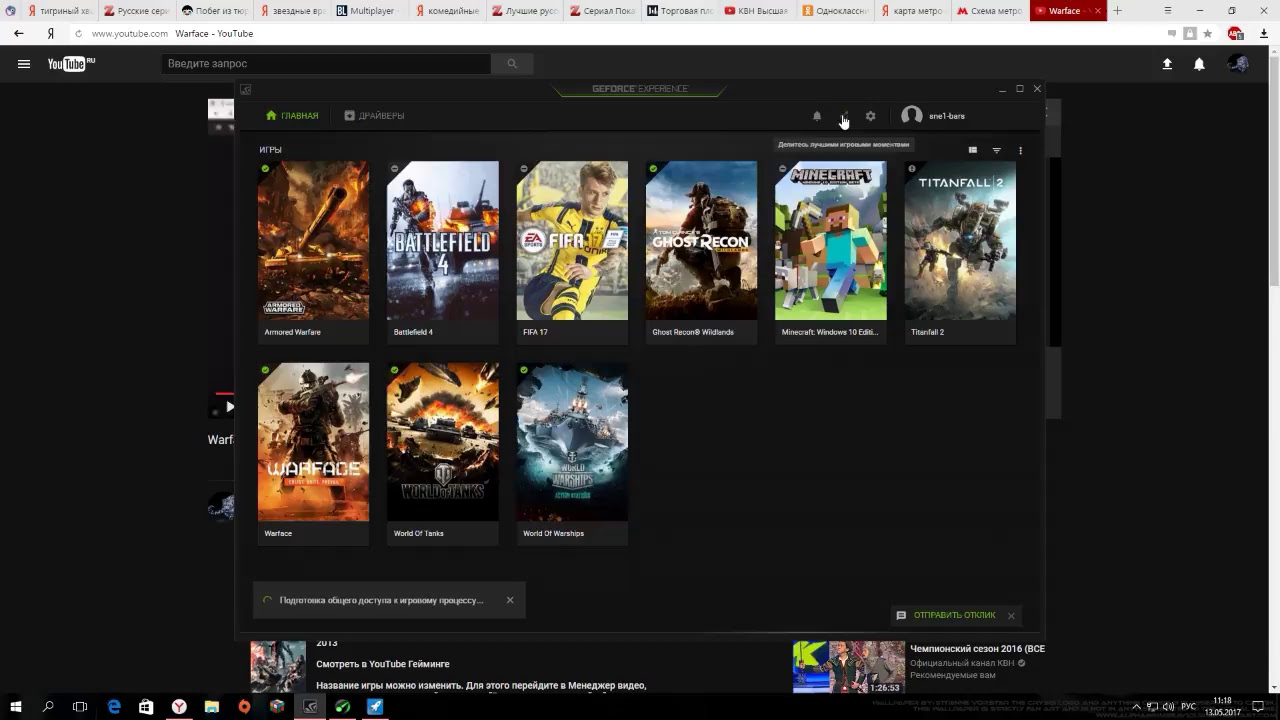Image resolution: width=1280 pixels, height=720 pixels.
Task: Open the Armored Warfare game card
Action: pos(313,252)
